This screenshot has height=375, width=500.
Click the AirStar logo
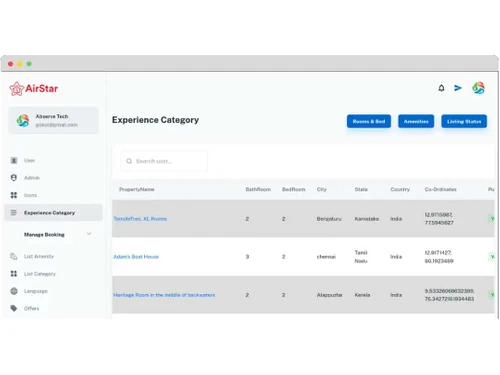click(34, 89)
